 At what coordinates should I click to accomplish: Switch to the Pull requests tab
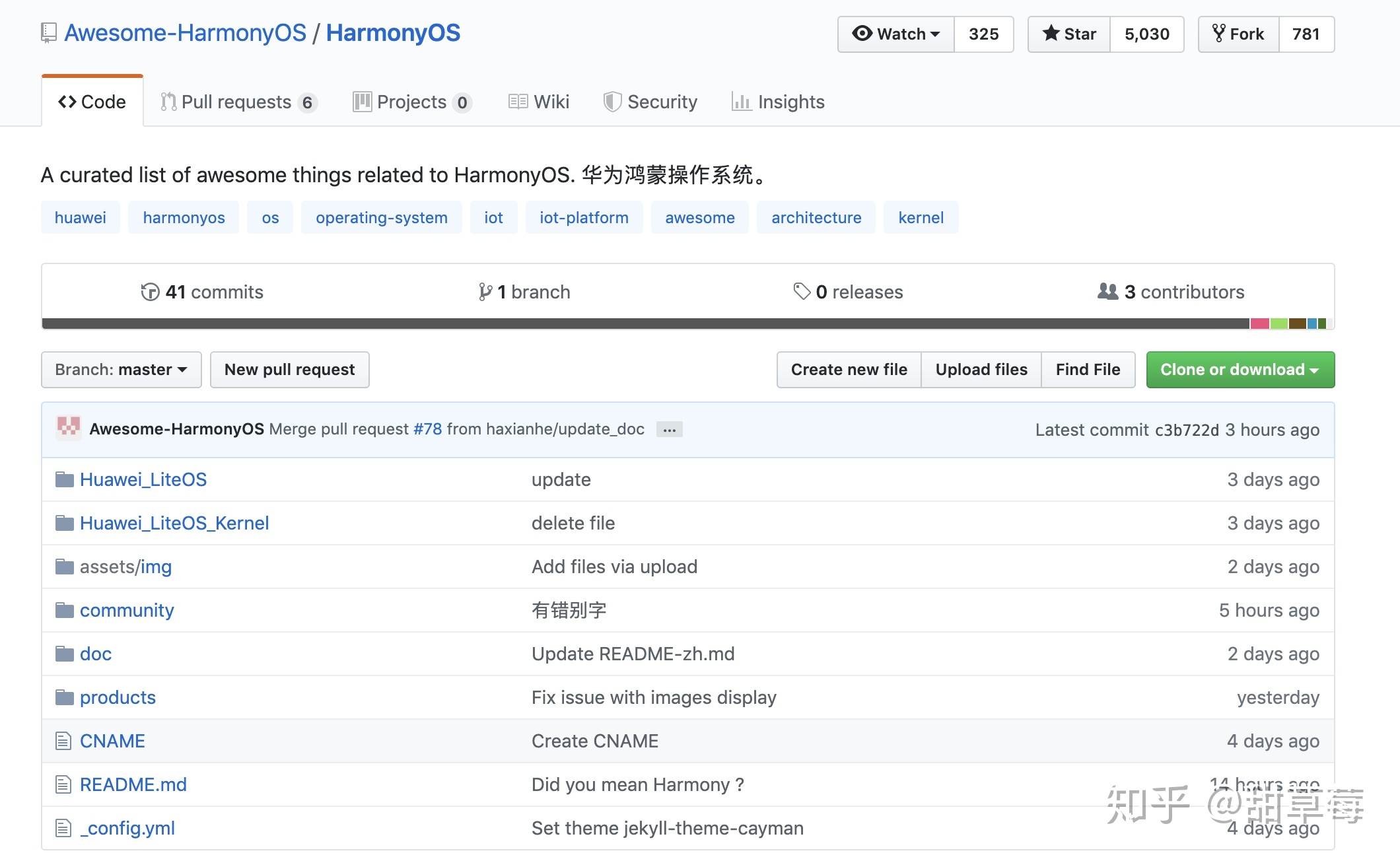(239, 102)
